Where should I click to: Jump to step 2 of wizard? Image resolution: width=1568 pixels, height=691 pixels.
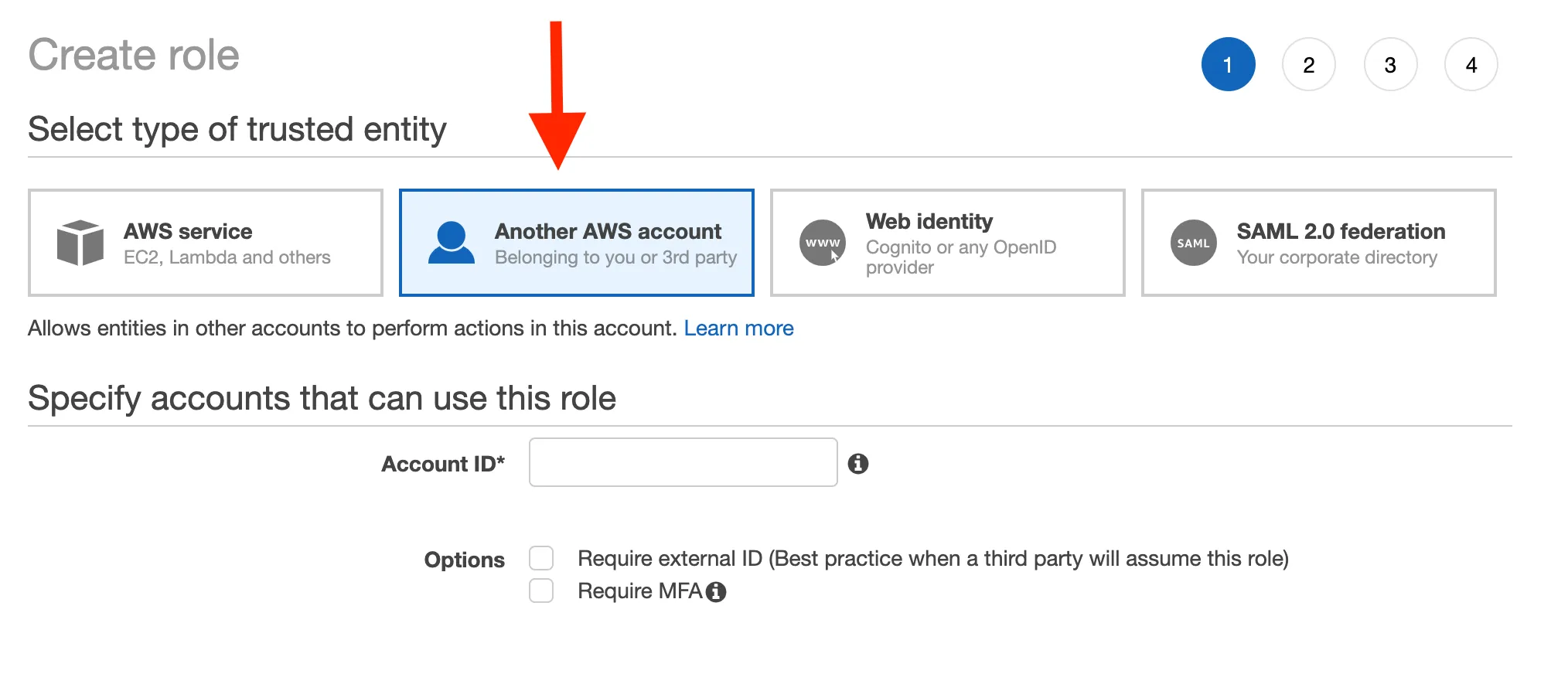coord(1308,64)
